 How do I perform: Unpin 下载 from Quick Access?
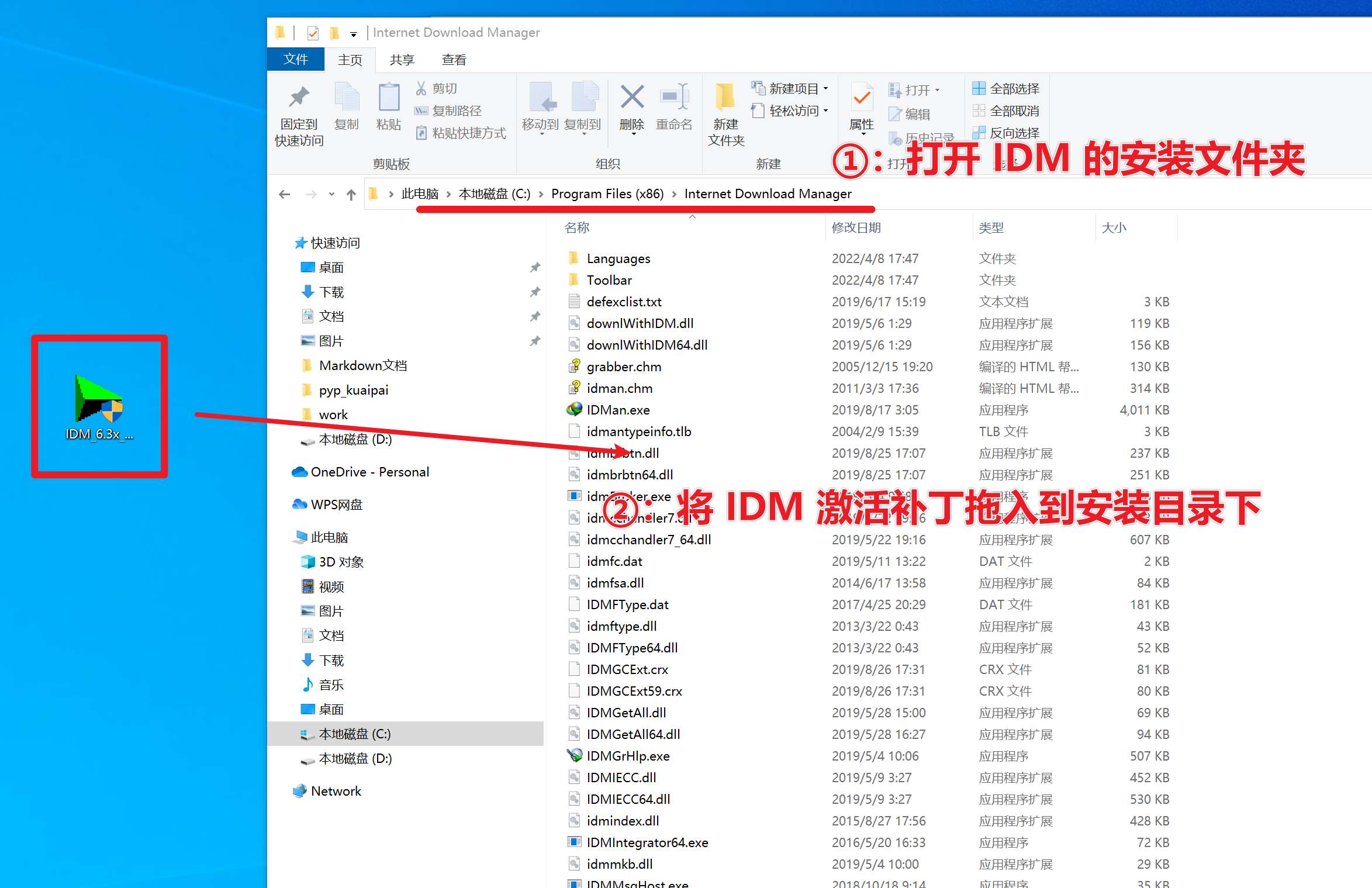pos(535,292)
